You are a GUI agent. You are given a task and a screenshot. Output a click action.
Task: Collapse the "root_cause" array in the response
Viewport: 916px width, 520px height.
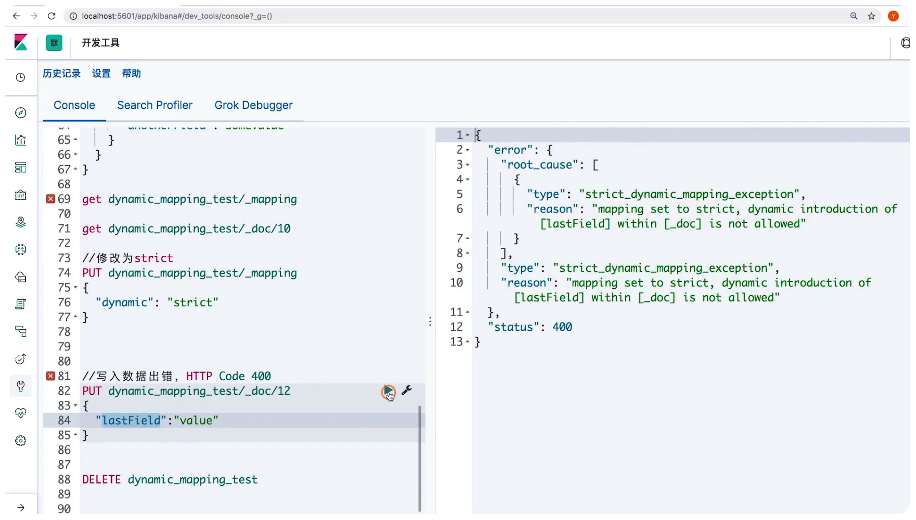pyautogui.click(x=468, y=165)
